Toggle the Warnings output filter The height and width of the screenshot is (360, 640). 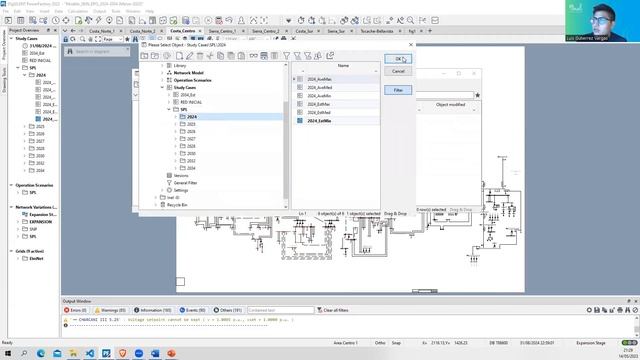tap(110, 310)
